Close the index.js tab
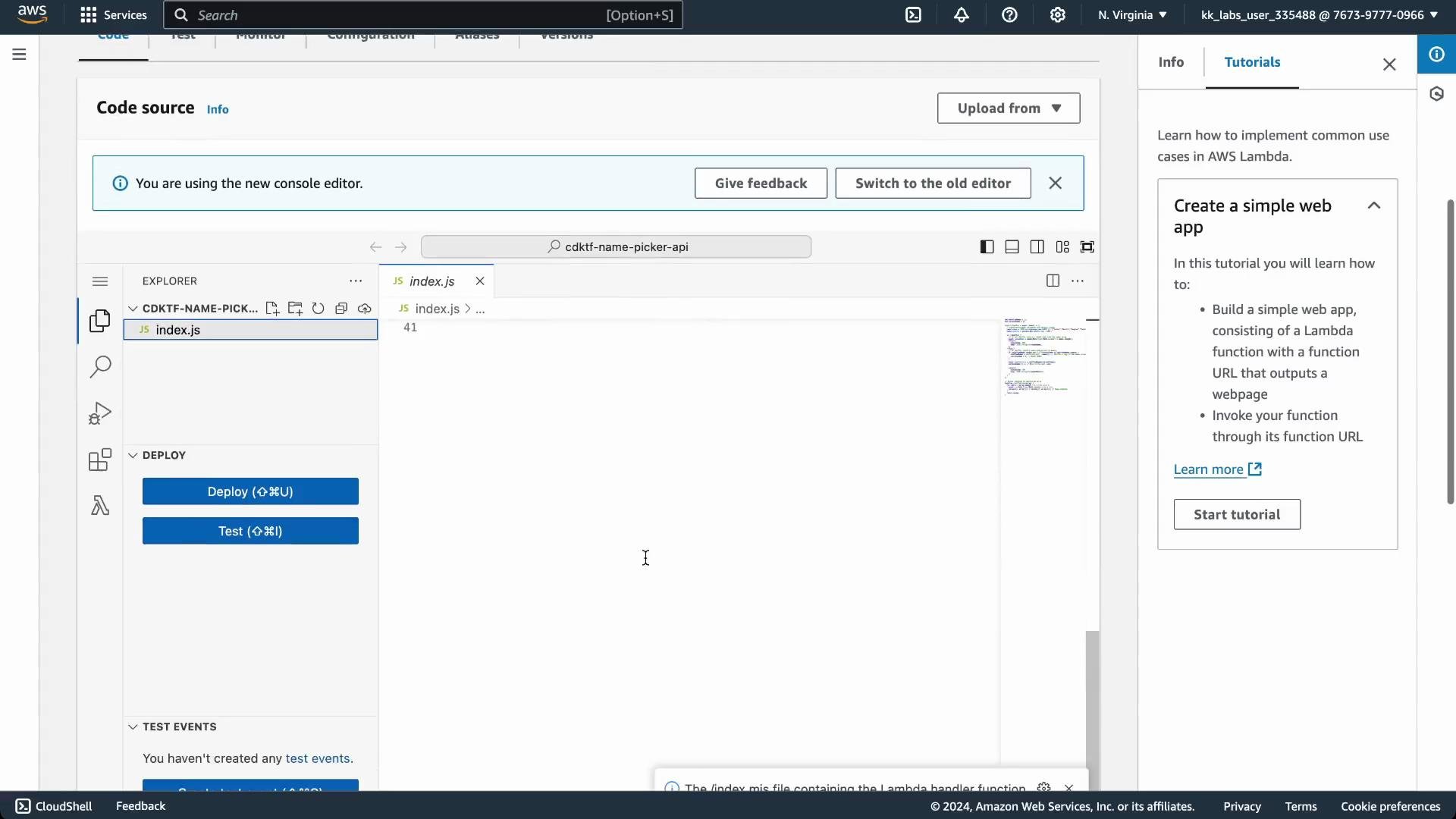 pos(480,281)
